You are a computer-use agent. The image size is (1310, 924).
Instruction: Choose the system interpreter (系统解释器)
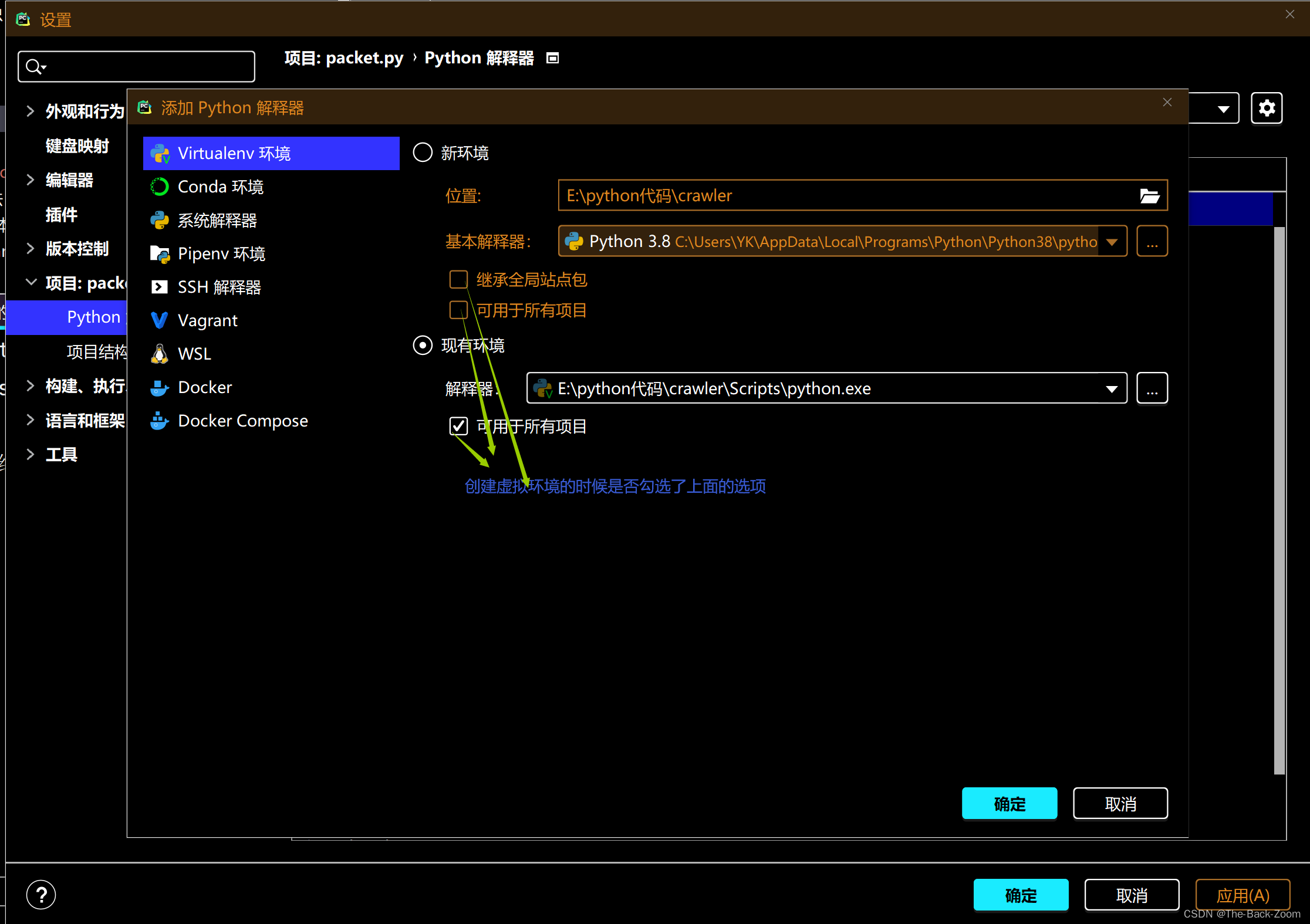pos(271,220)
